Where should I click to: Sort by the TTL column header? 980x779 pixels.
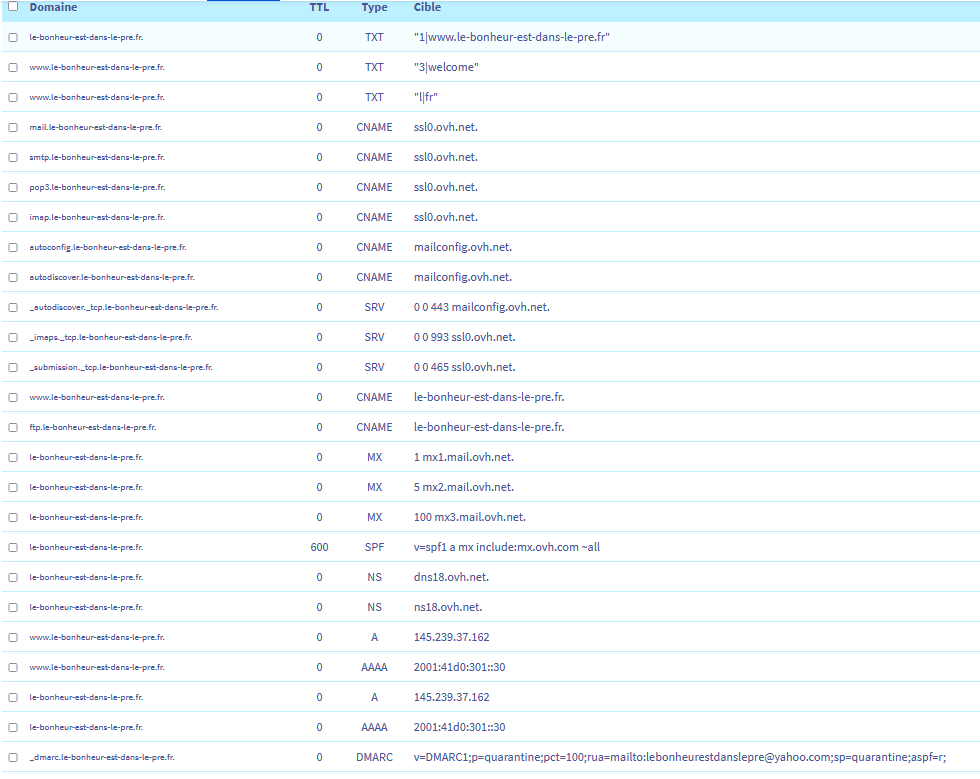[319, 7]
